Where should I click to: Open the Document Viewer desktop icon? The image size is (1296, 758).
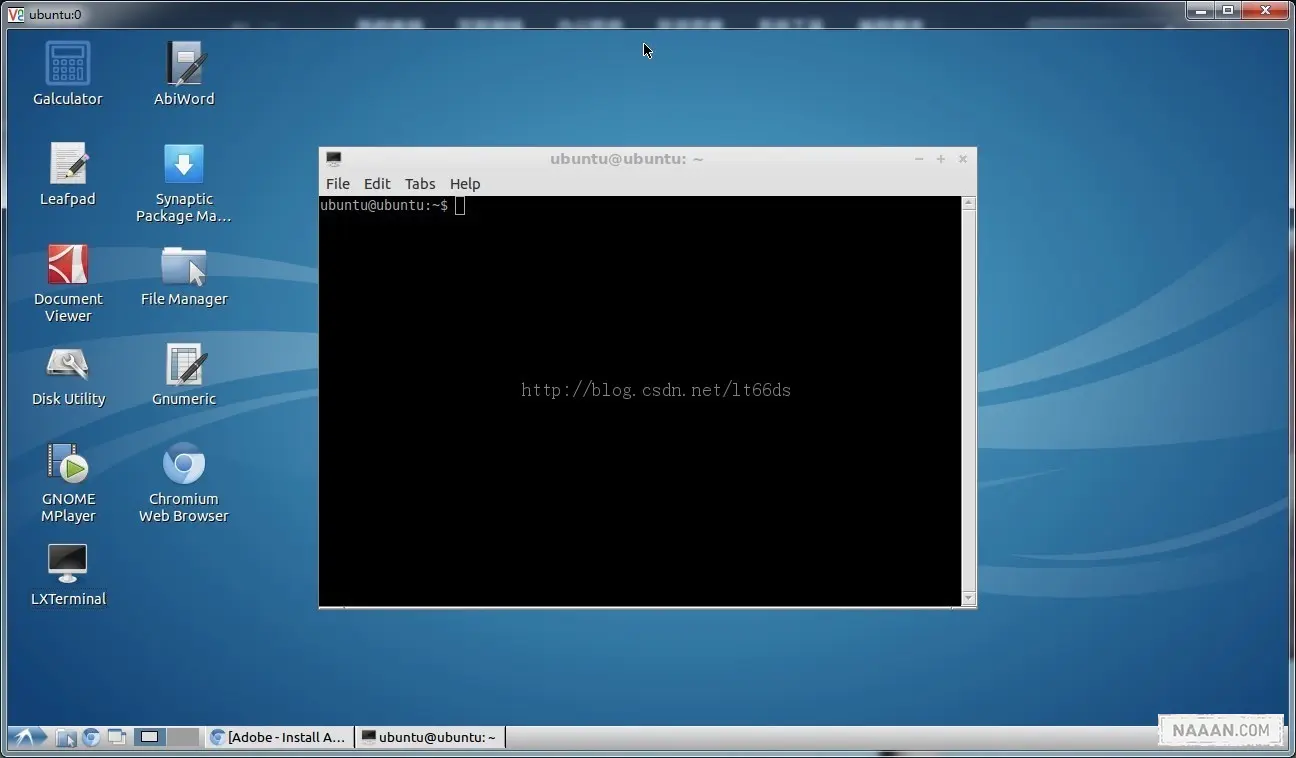click(68, 265)
